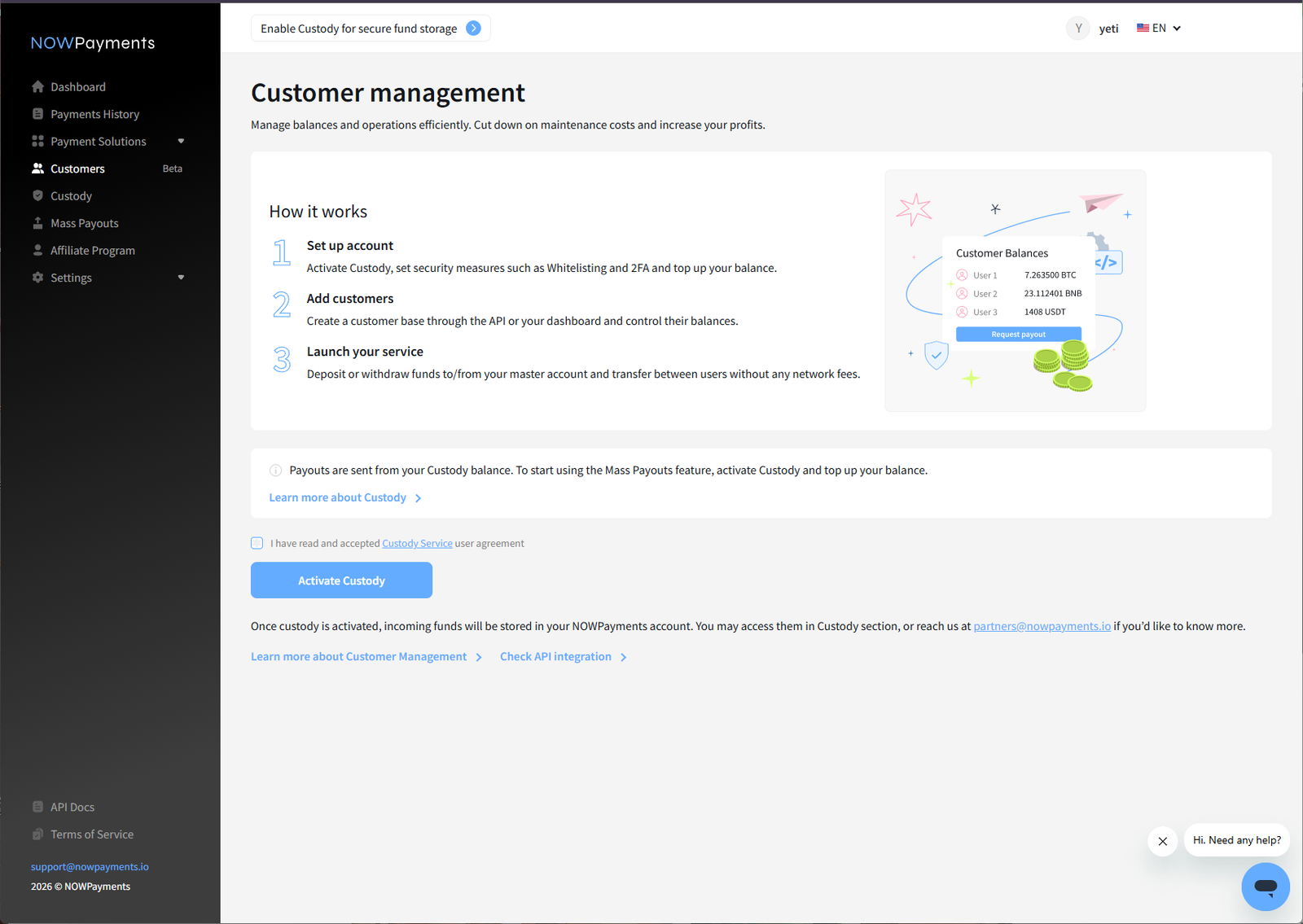Image resolution: width=1303 pixels, height=924 pixels.
Task: View the Terms of Service
Action: click(x=92, y=834)
